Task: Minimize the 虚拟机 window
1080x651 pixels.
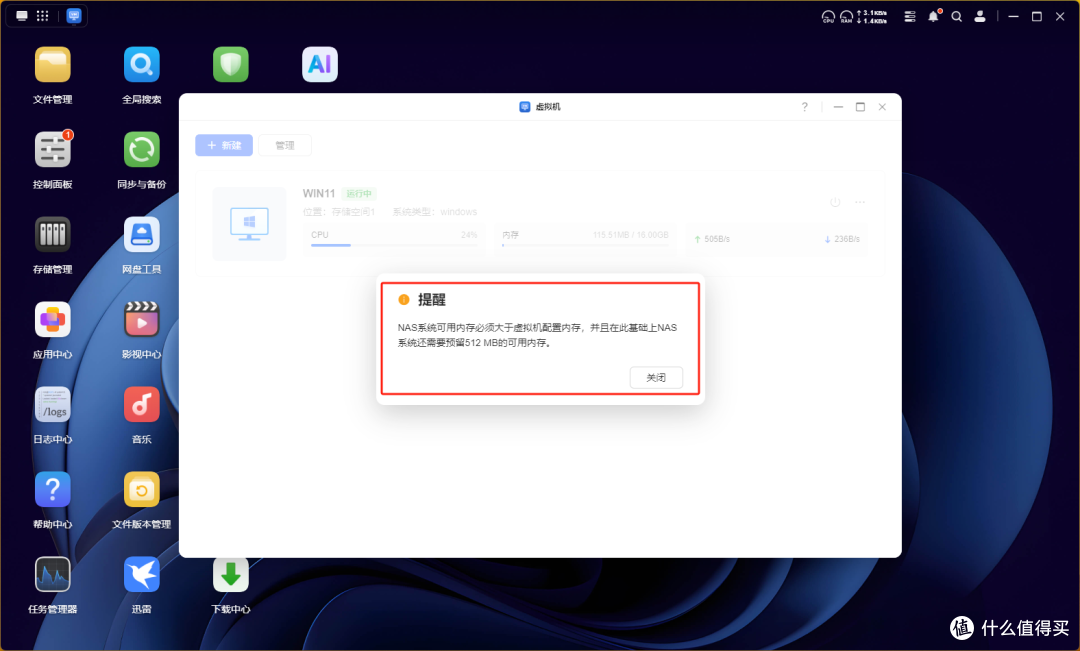Action: point(838,107)
